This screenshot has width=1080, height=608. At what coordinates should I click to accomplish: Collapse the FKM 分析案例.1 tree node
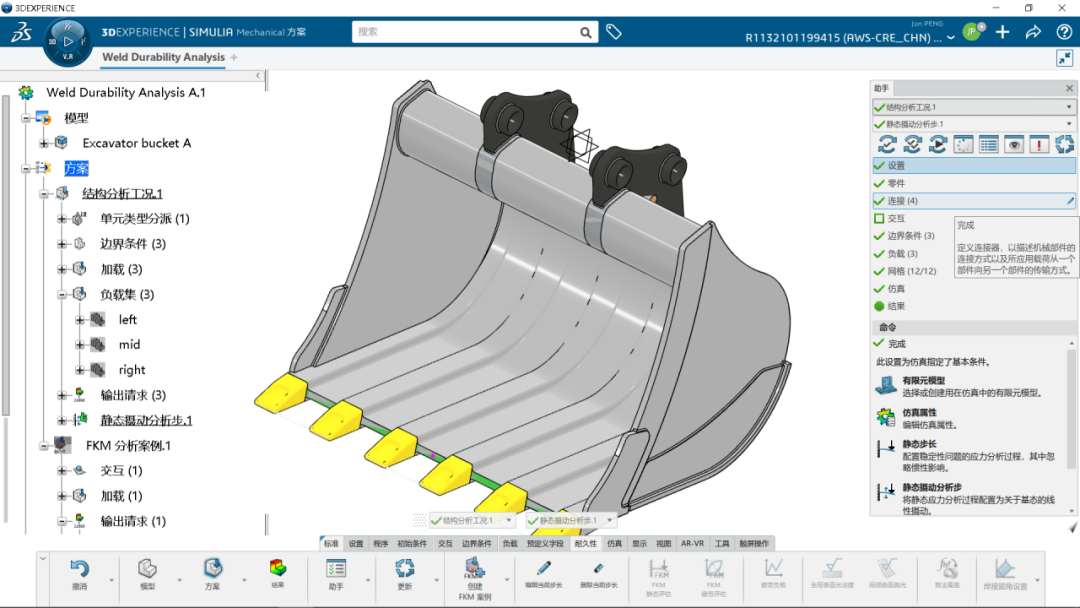pos(43,446)
